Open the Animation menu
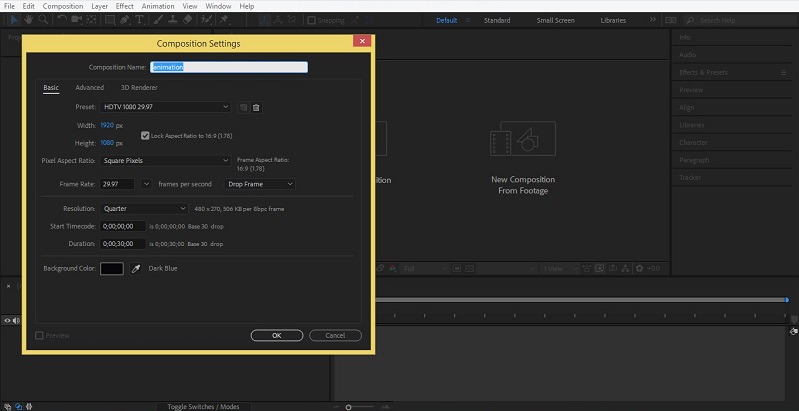Image resolution: width=799 pixels, height=411 pixels. coord(158,6)
